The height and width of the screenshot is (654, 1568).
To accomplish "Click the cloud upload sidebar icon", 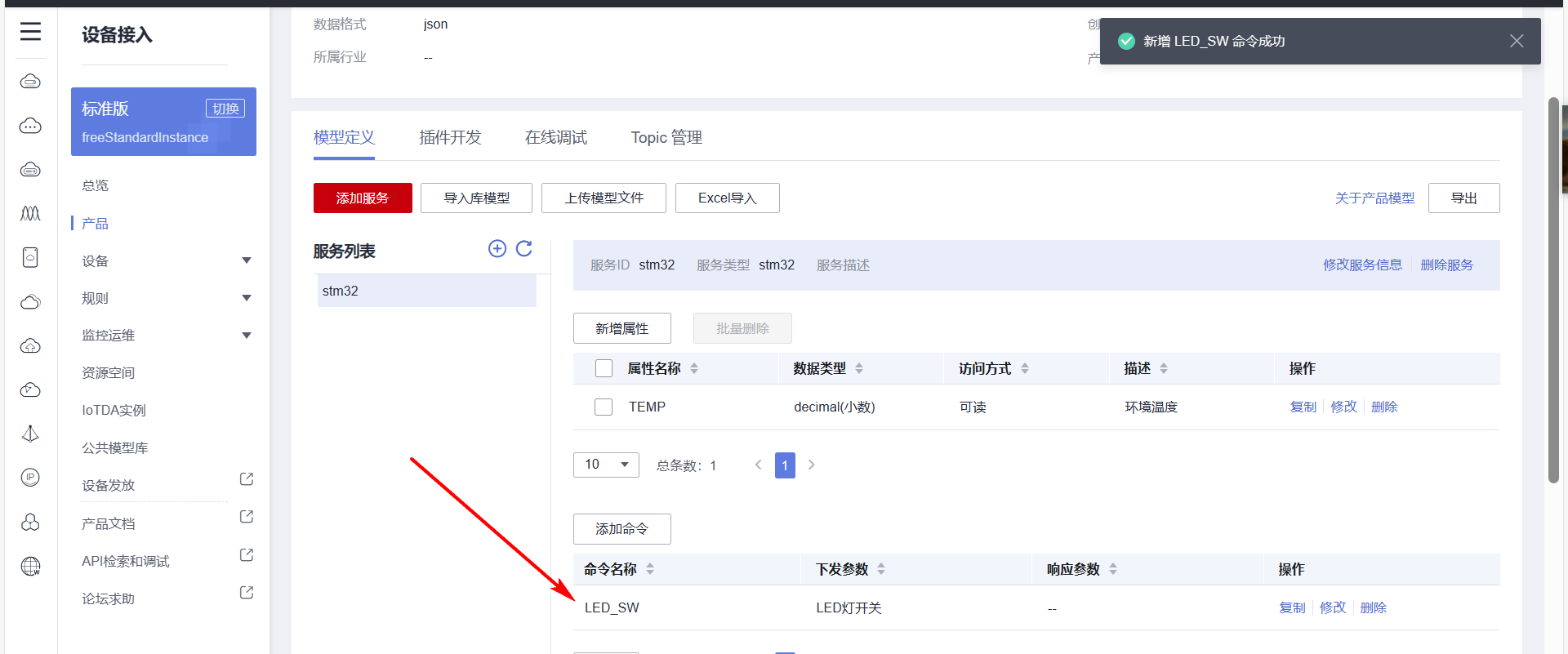I will point(30,346).
